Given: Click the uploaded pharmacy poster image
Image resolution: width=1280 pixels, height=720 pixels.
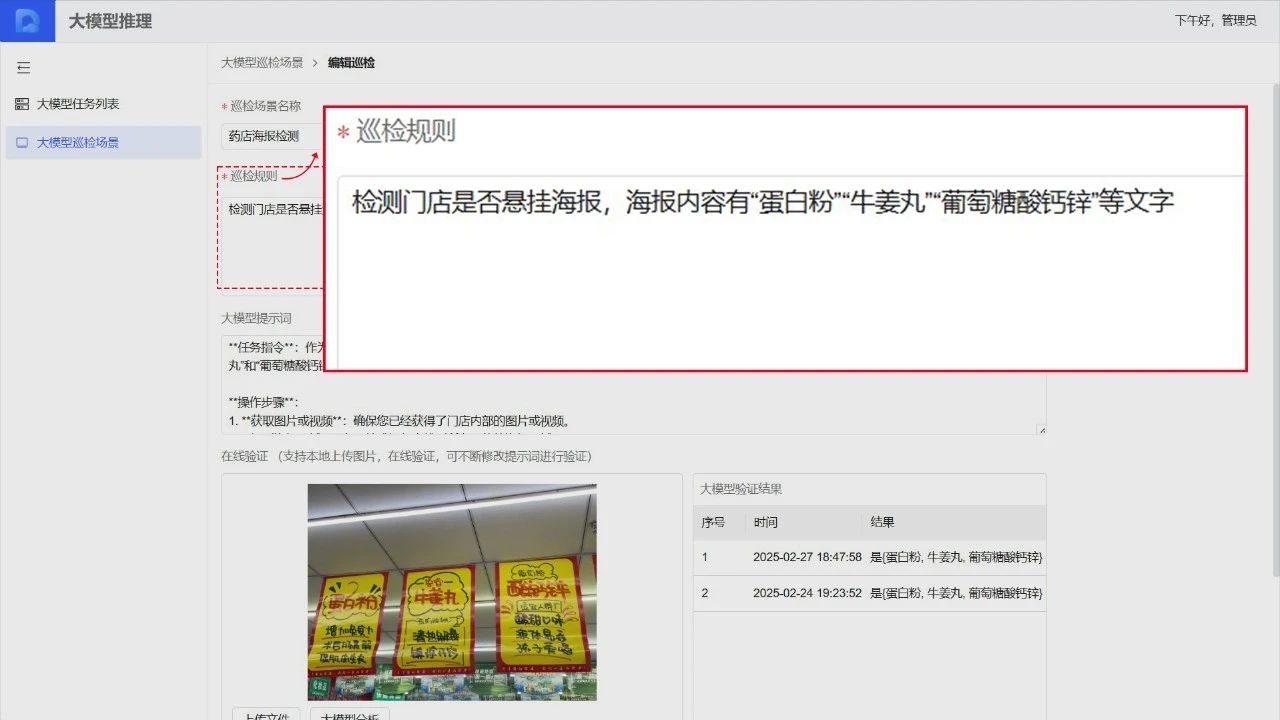Looking at the screenshot, I should [452, 592].
